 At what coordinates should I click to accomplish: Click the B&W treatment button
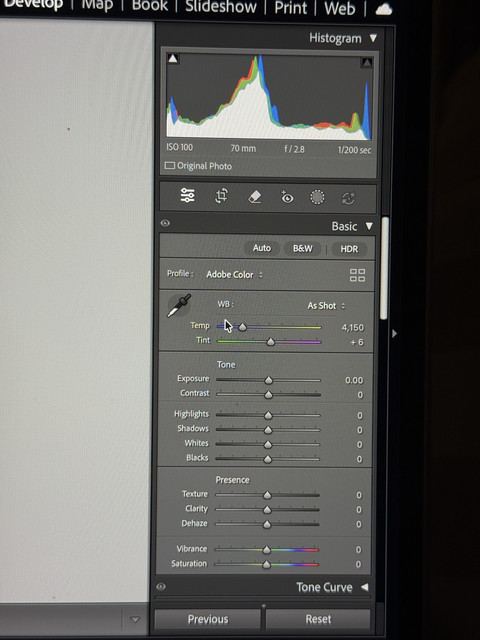point(302,249)
